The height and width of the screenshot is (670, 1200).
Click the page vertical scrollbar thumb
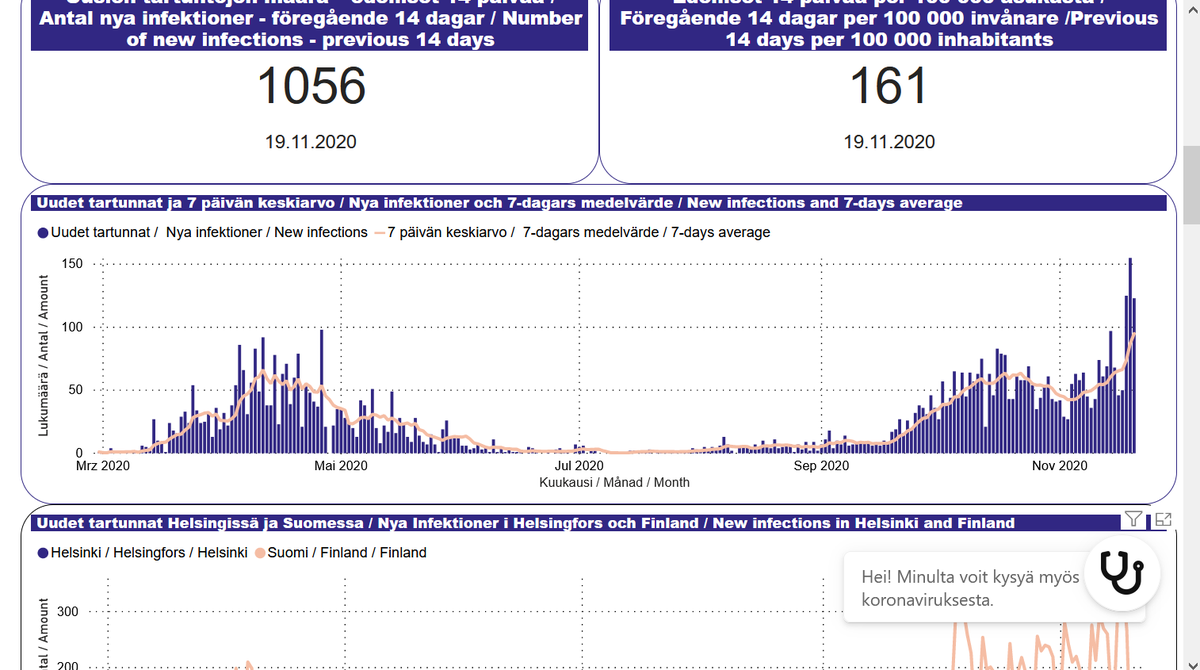point(1191,185)
